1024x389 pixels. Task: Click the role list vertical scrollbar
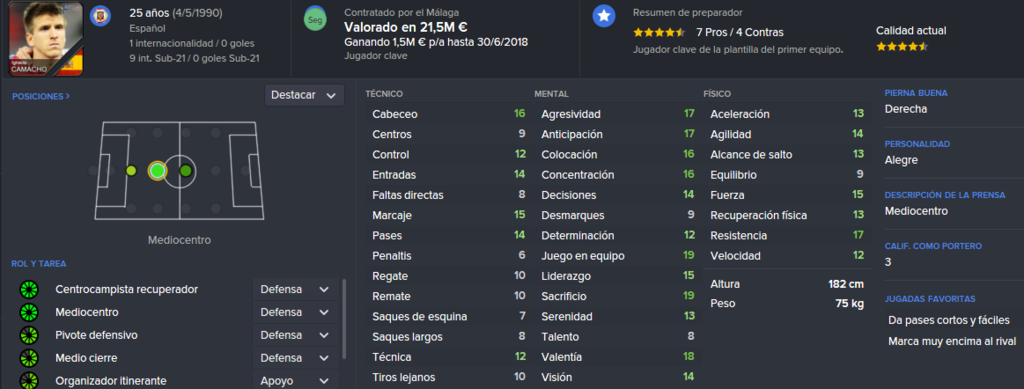(x=344, y=320)
